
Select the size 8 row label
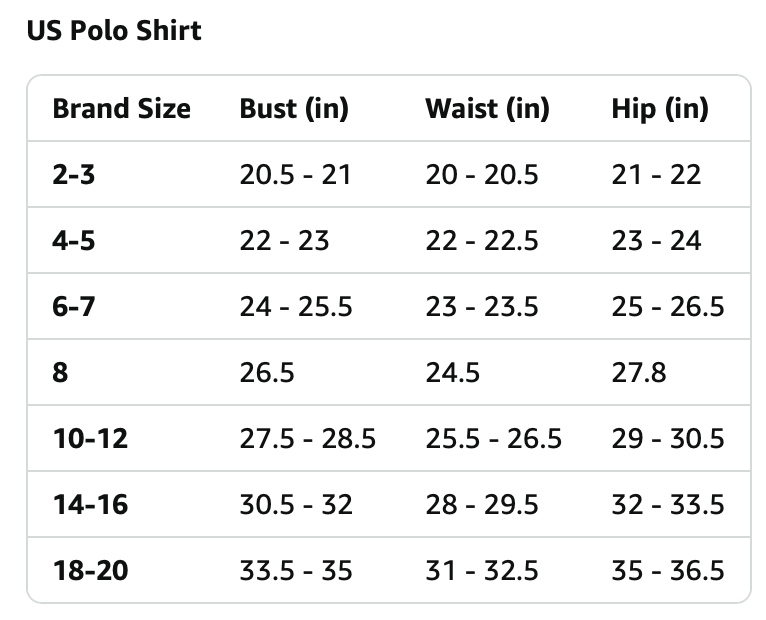pyautogui.click(x=61, y=372)
